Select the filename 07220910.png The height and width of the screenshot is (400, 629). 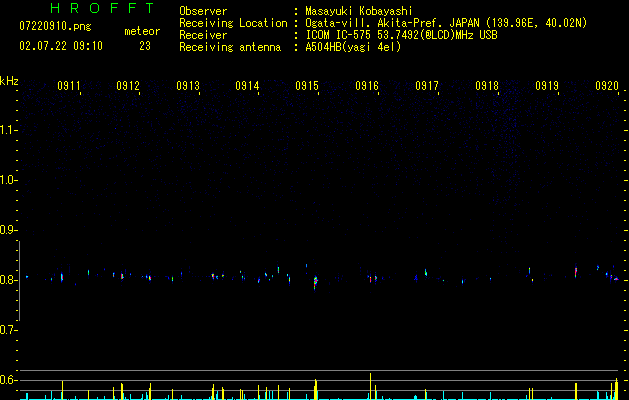(x=55, y=26)
